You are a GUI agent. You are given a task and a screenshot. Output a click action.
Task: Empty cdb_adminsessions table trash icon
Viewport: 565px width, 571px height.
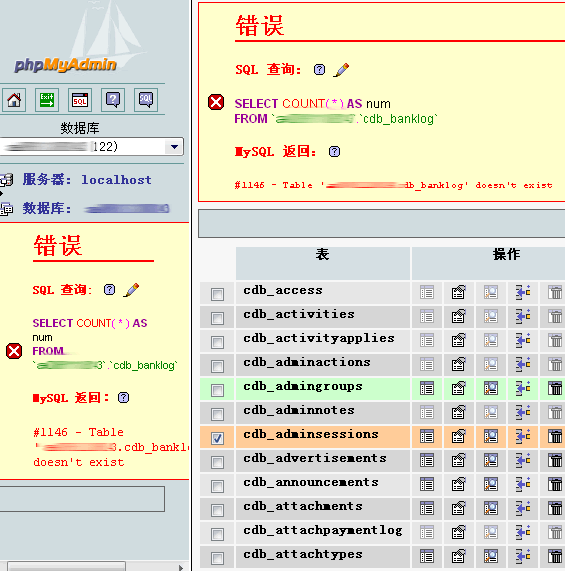(x=555, y=436)
